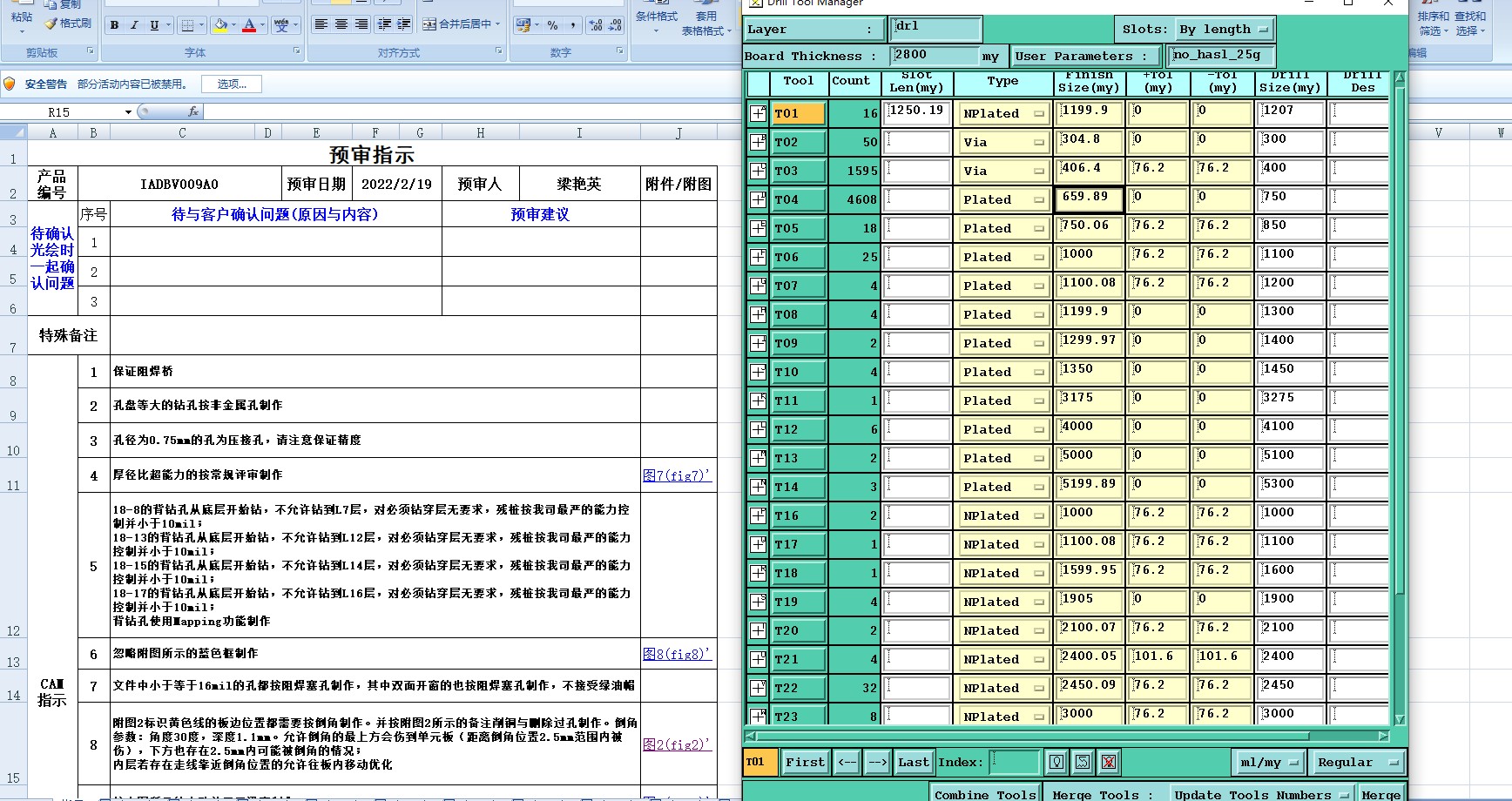This screenshot has height=801, width=1512.
Task: Click Finish Size field 659.89 for T04
Action: pos(1089,199)
